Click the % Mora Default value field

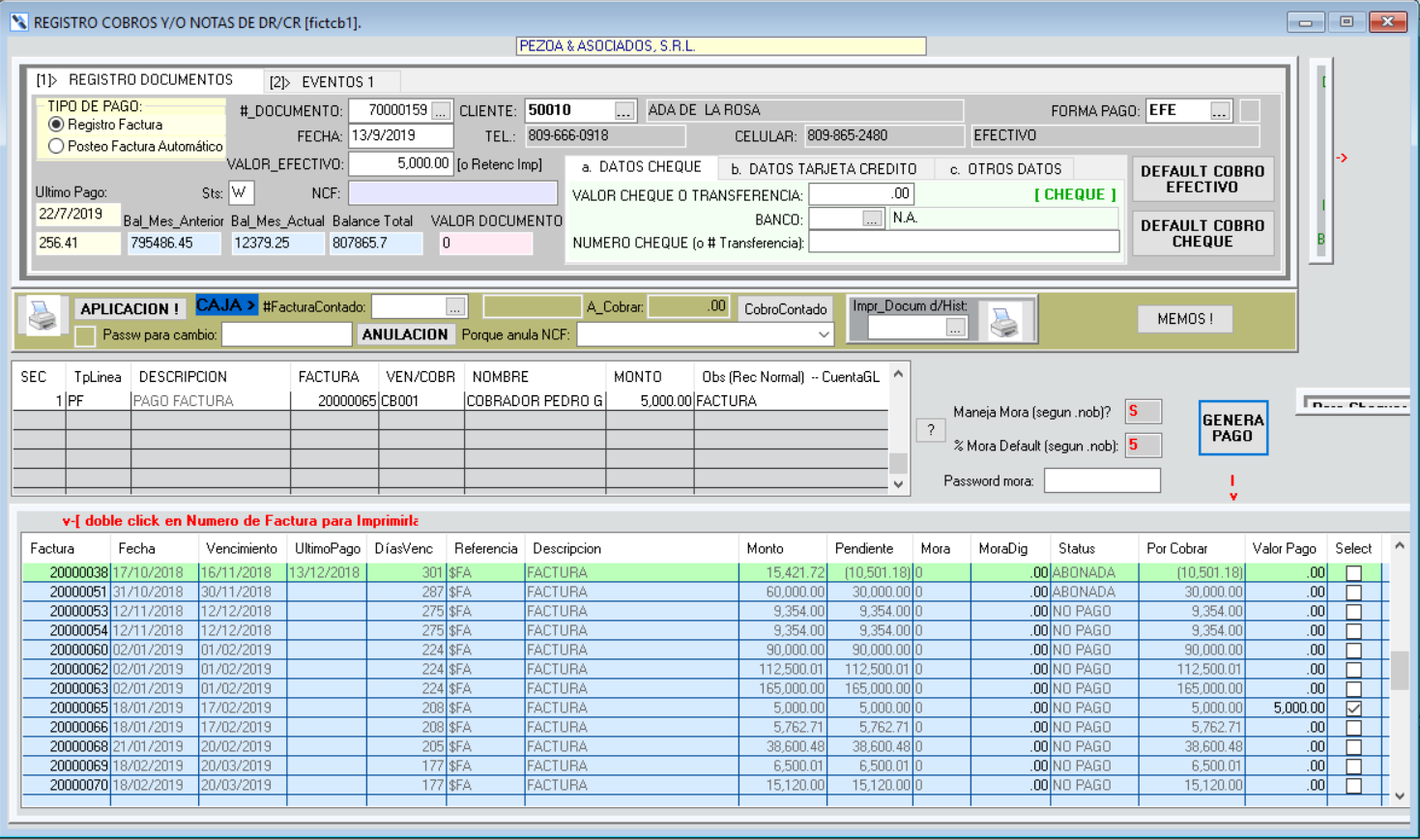[1143, 446]
